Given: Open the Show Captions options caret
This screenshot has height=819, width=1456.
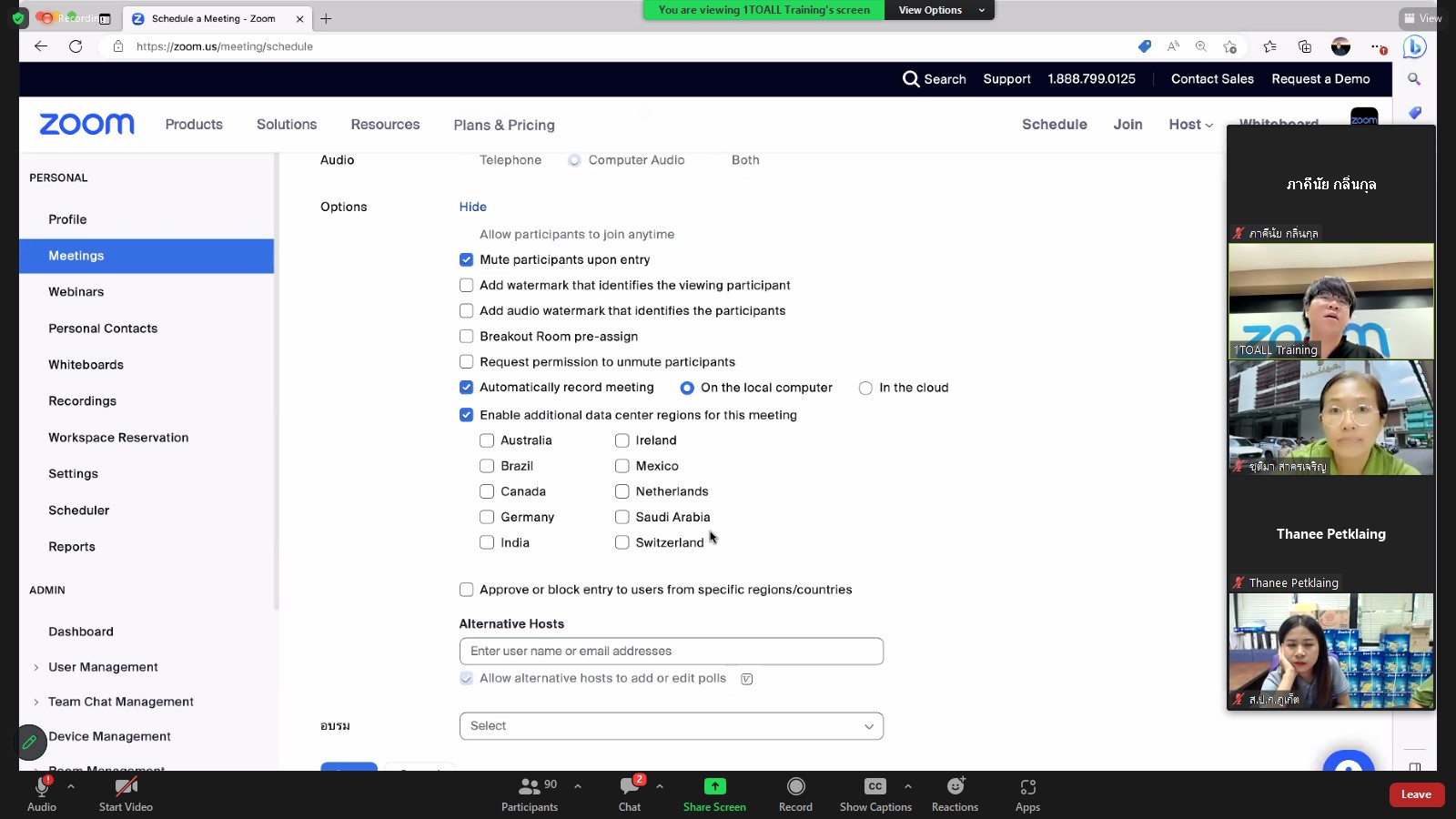Looking at the screenshot, I should [x=907, y=786].
